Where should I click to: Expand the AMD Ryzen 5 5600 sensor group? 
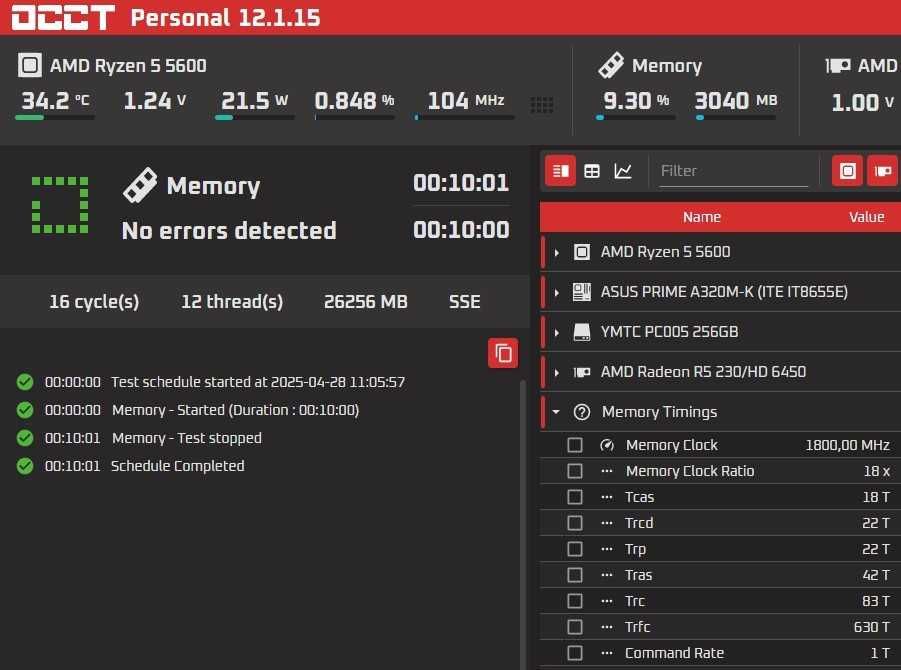click(556, 252)
